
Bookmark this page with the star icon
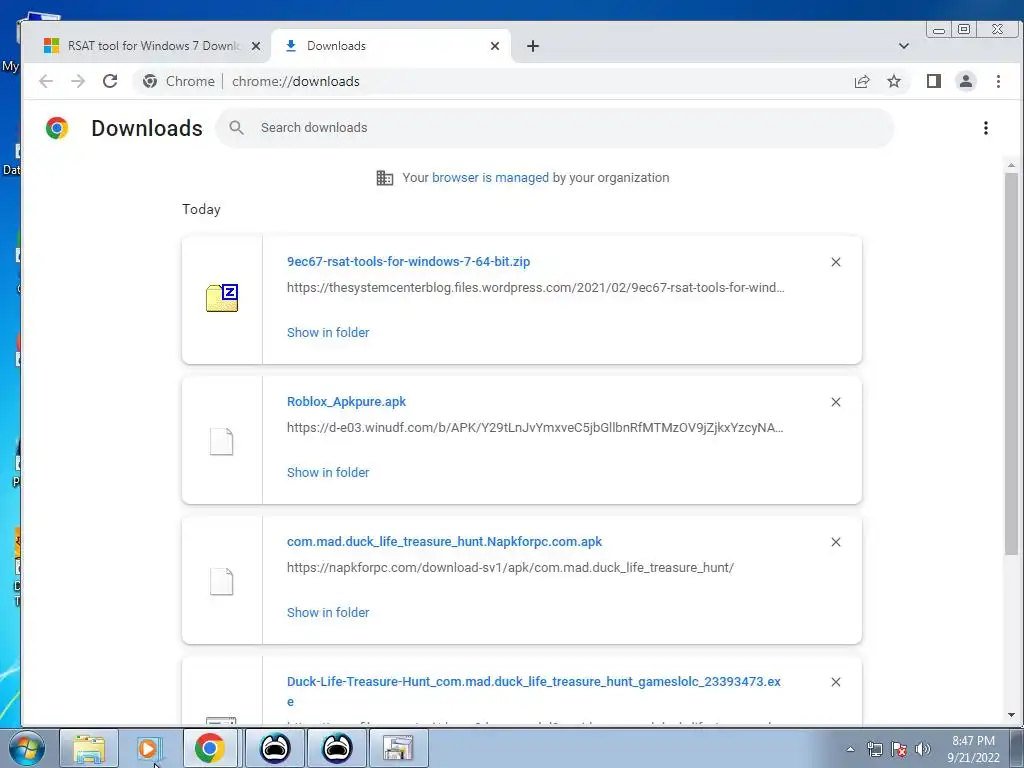point(894,81)
